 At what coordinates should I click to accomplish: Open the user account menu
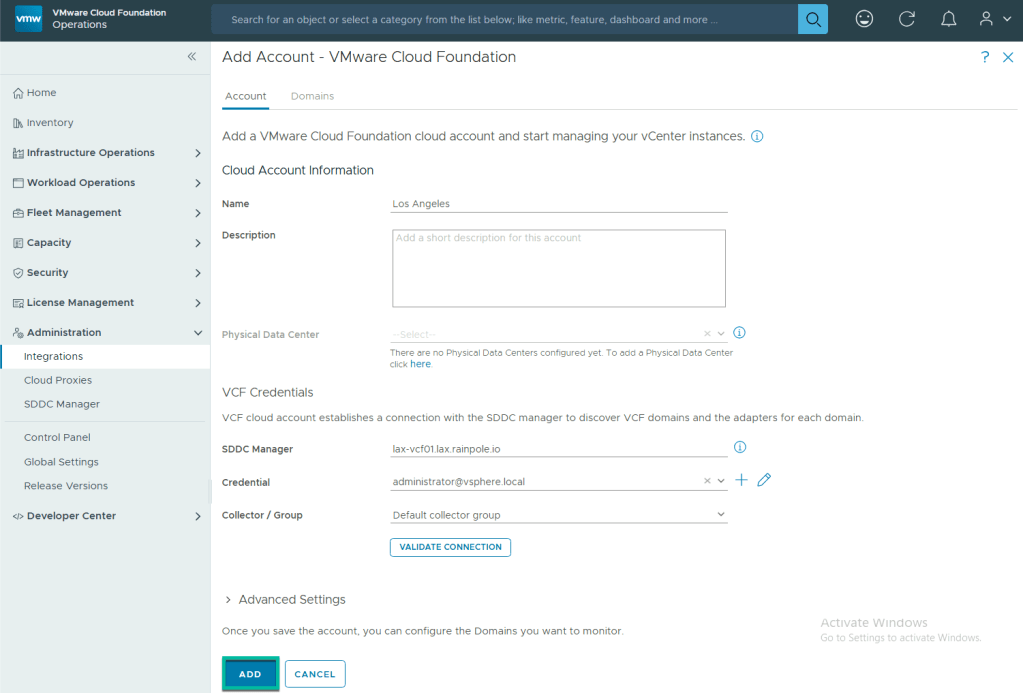pyautogui.click(x=994, y=19)
